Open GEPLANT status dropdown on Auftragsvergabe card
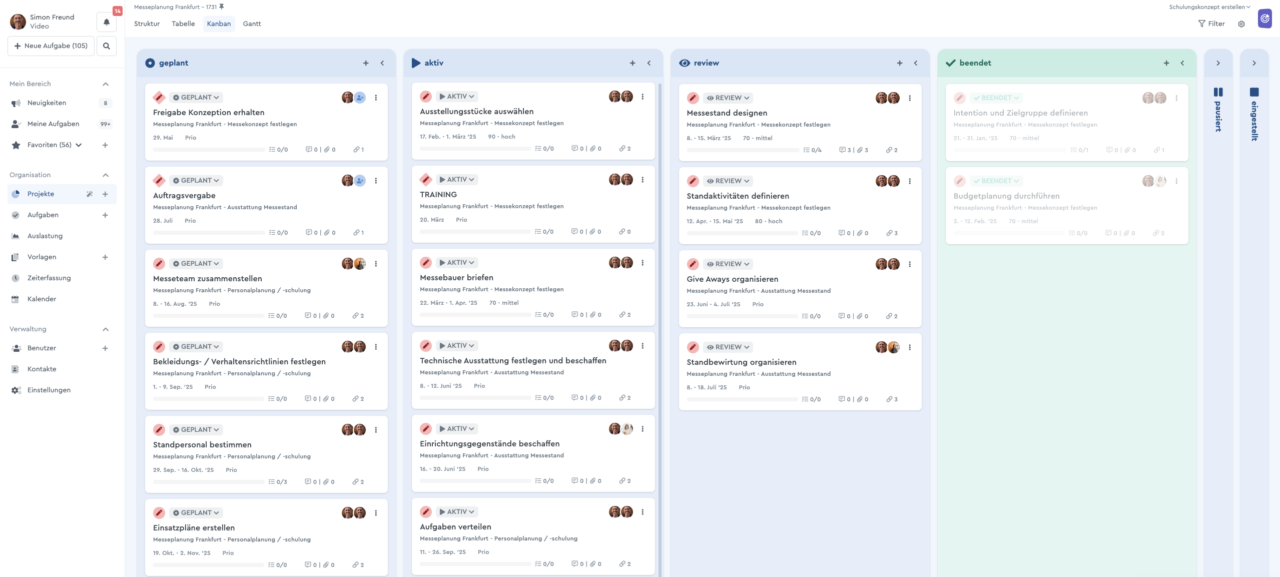 pos(196,181)
